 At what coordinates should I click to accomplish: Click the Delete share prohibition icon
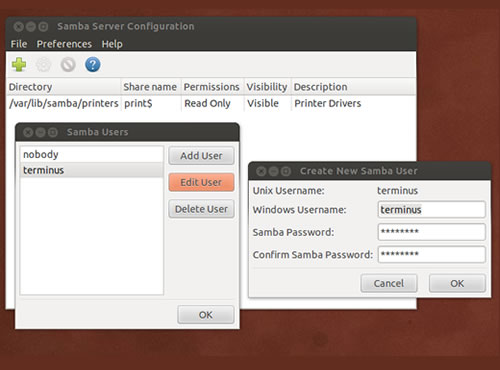pos(68,65)
